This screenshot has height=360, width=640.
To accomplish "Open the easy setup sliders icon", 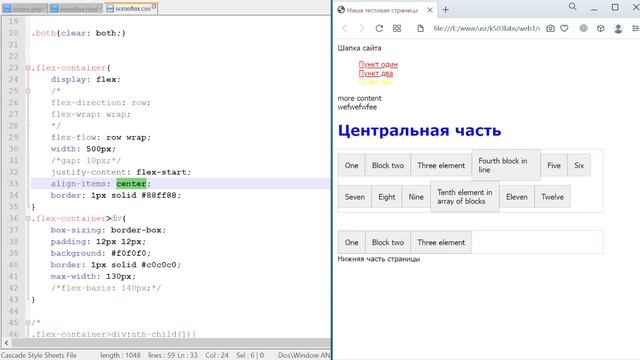I will (x=635, y=28).
